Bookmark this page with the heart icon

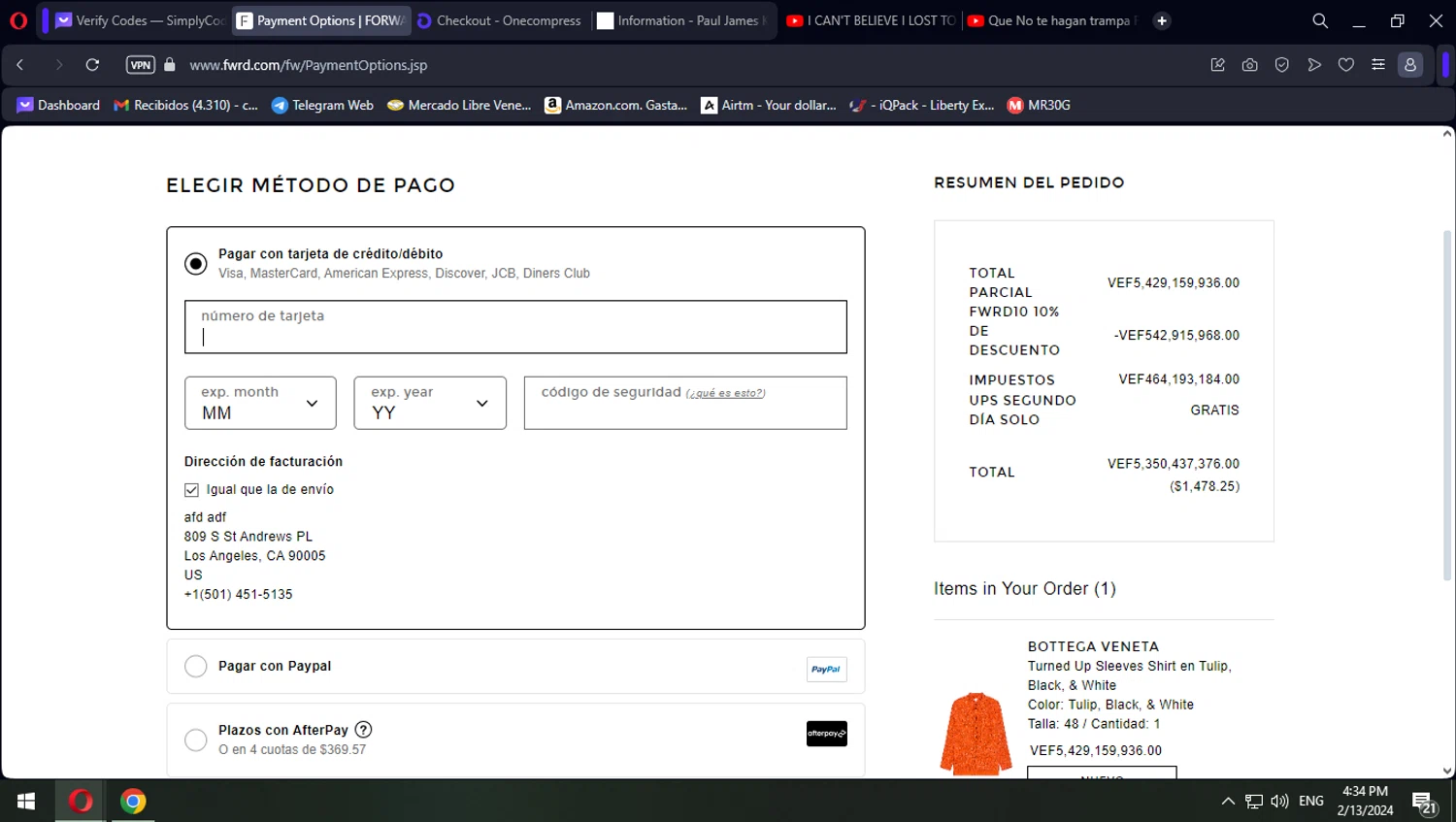pos(1346,65)
